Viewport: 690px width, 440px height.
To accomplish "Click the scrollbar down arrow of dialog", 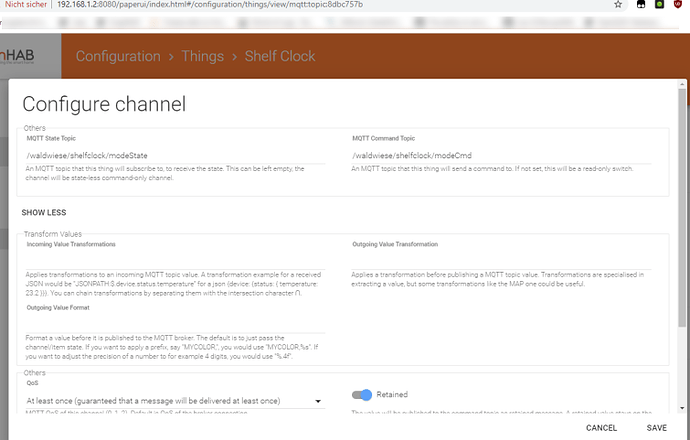I will tap(682, 408).
